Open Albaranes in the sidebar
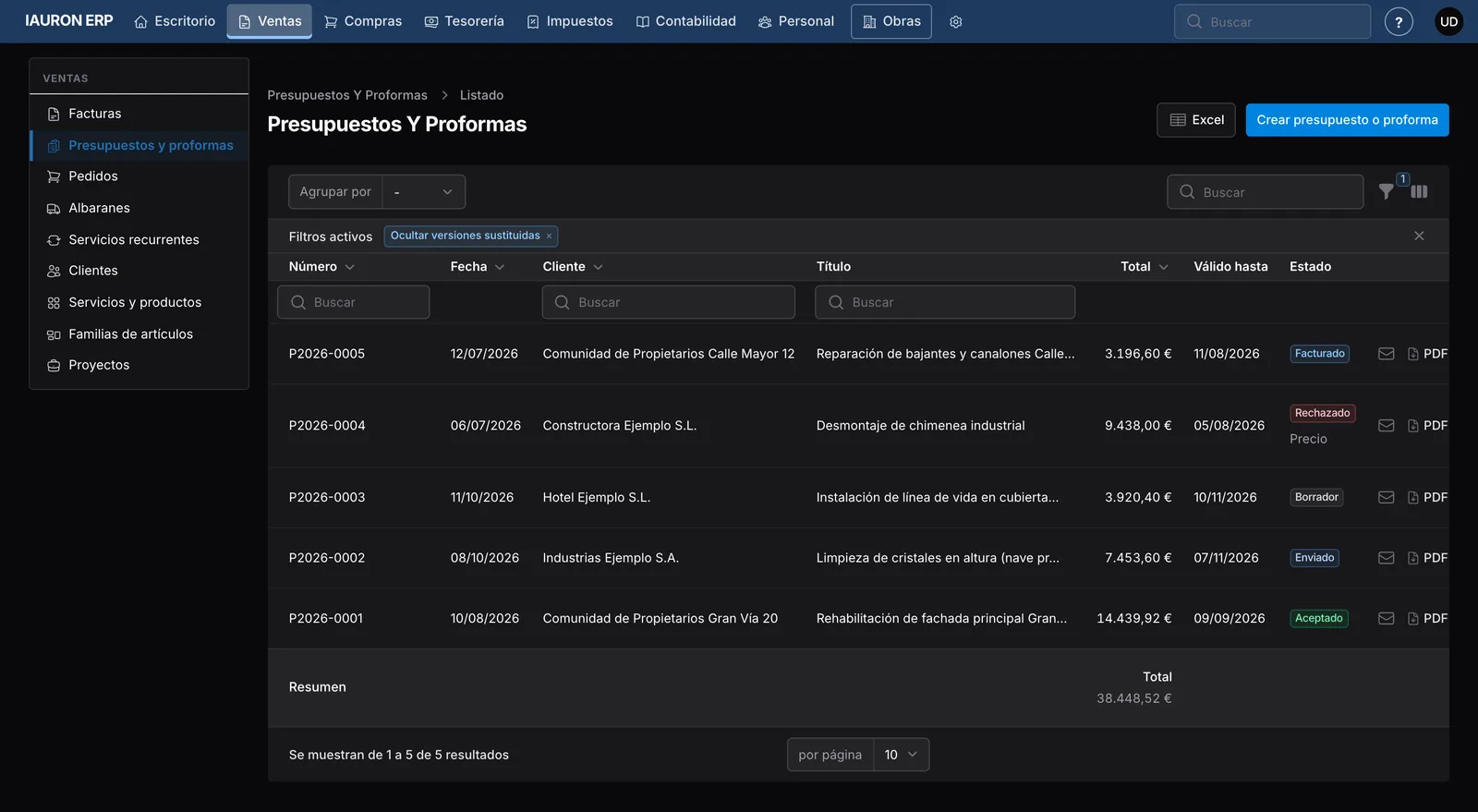 click(139, 208)
